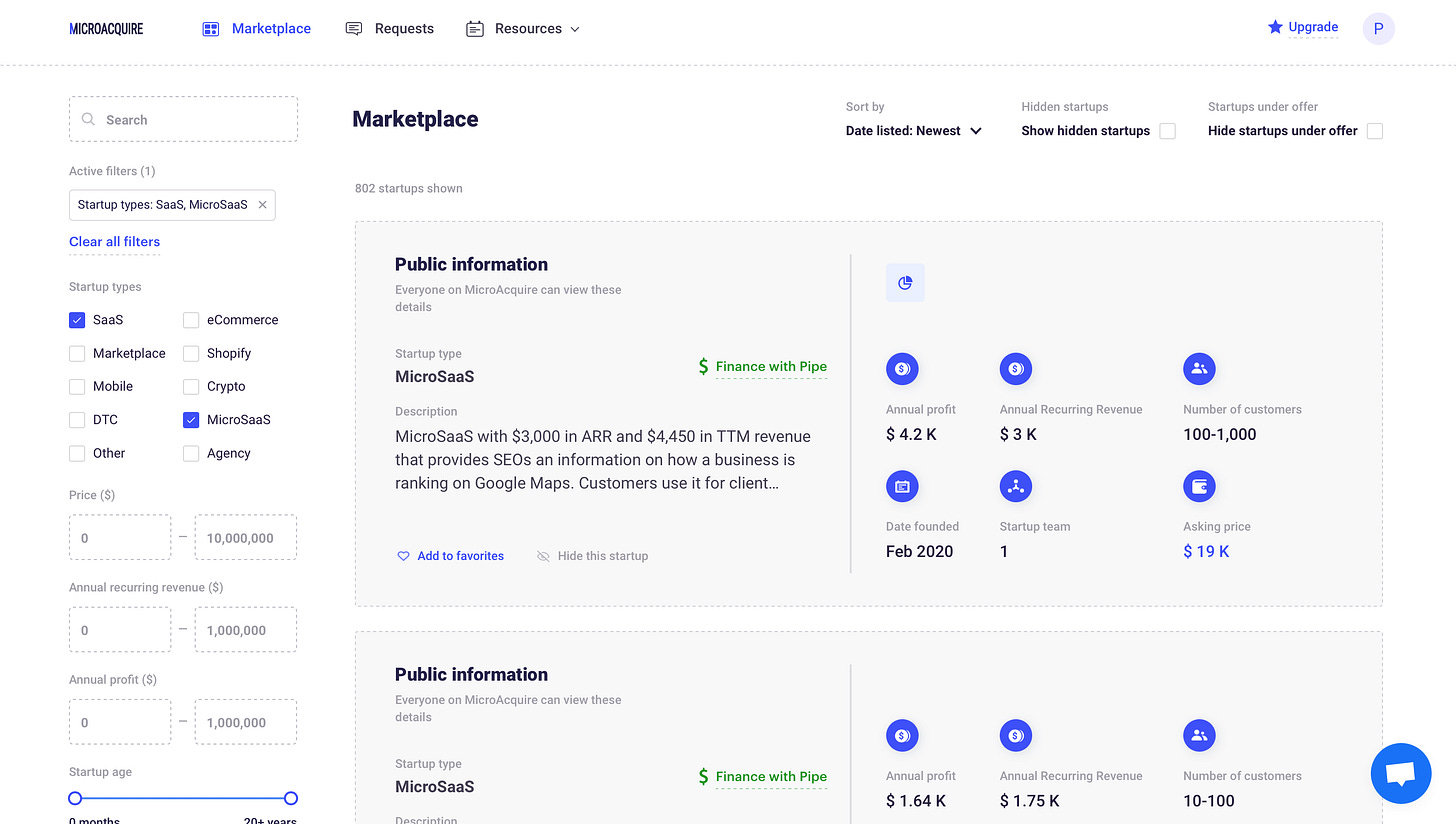
Task: Click Clear all filters
Action: pyautogui.click(x=114, y=242)
